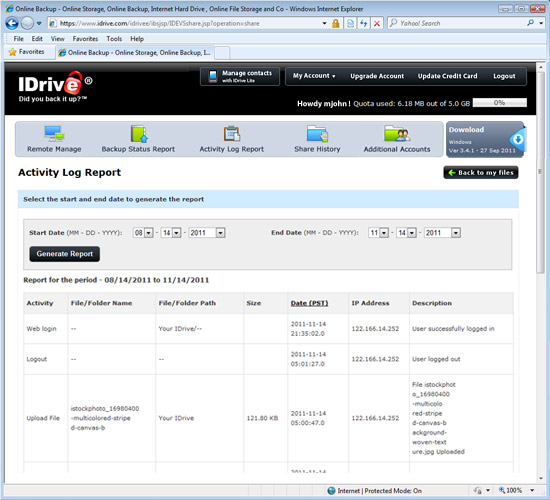Open Activity Log Report clipboard icon
The height and width of the screenshot is (500, 550).
[x=232, y=134]
